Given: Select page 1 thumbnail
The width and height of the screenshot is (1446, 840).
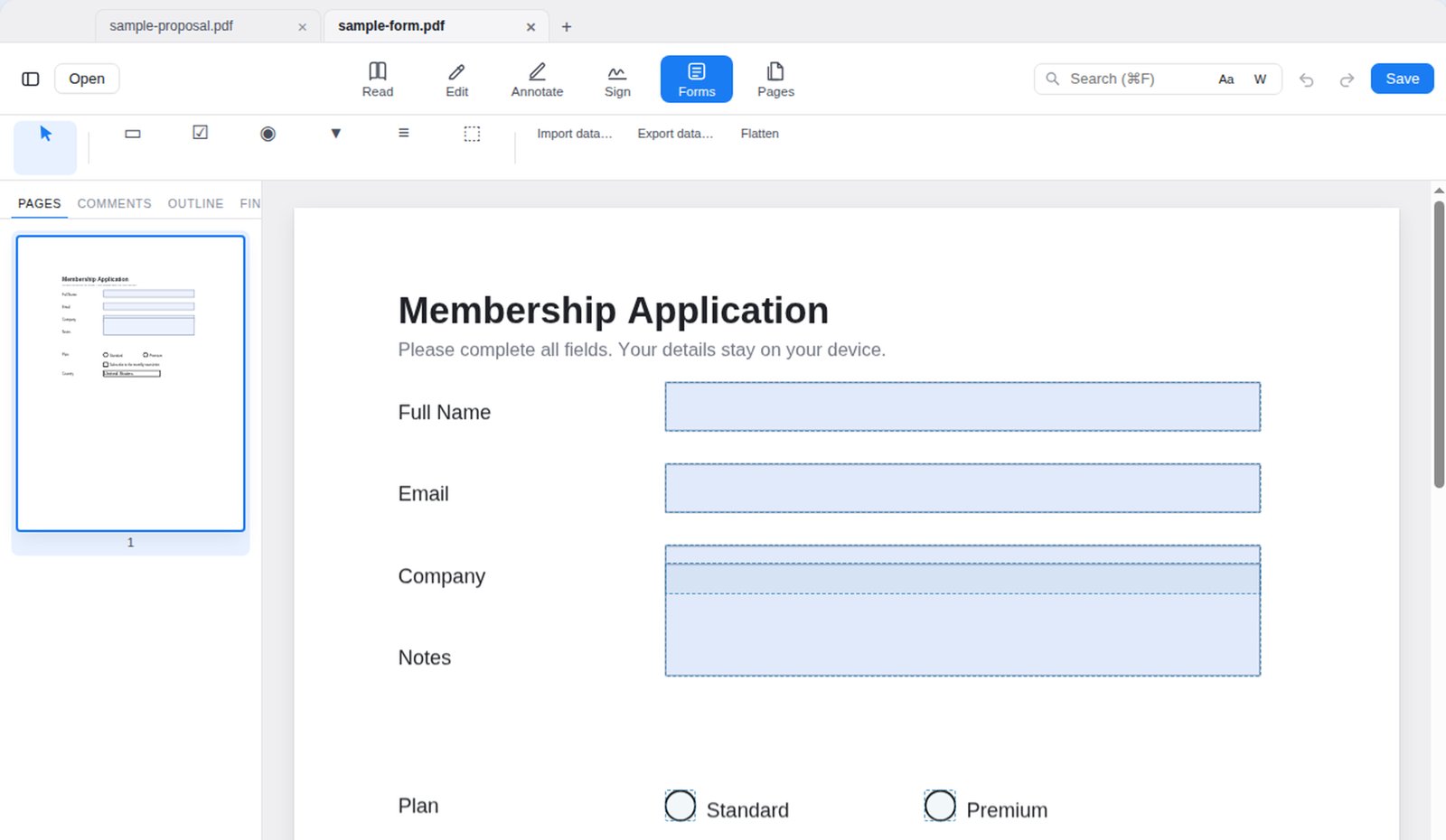Looking at the screenshot, I should pos(130,383).
